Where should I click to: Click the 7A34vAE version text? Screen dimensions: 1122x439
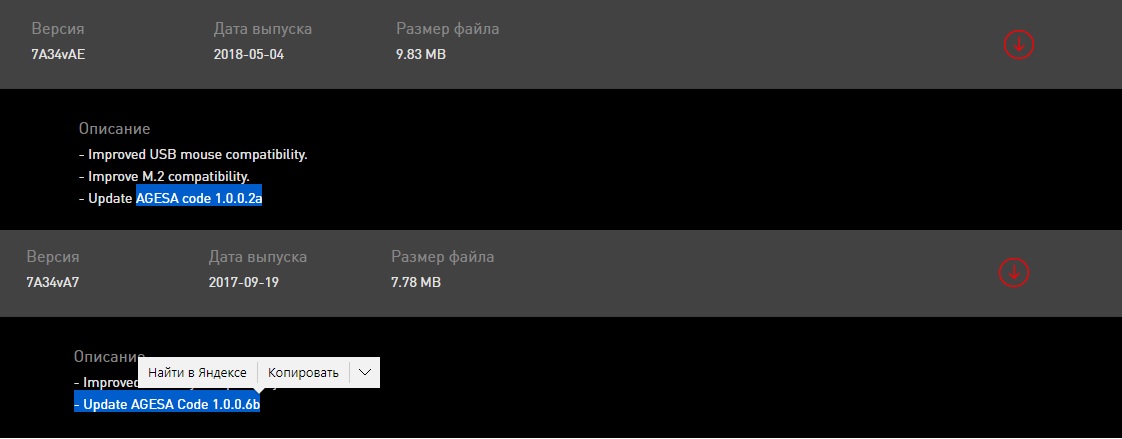coord(58,54)
